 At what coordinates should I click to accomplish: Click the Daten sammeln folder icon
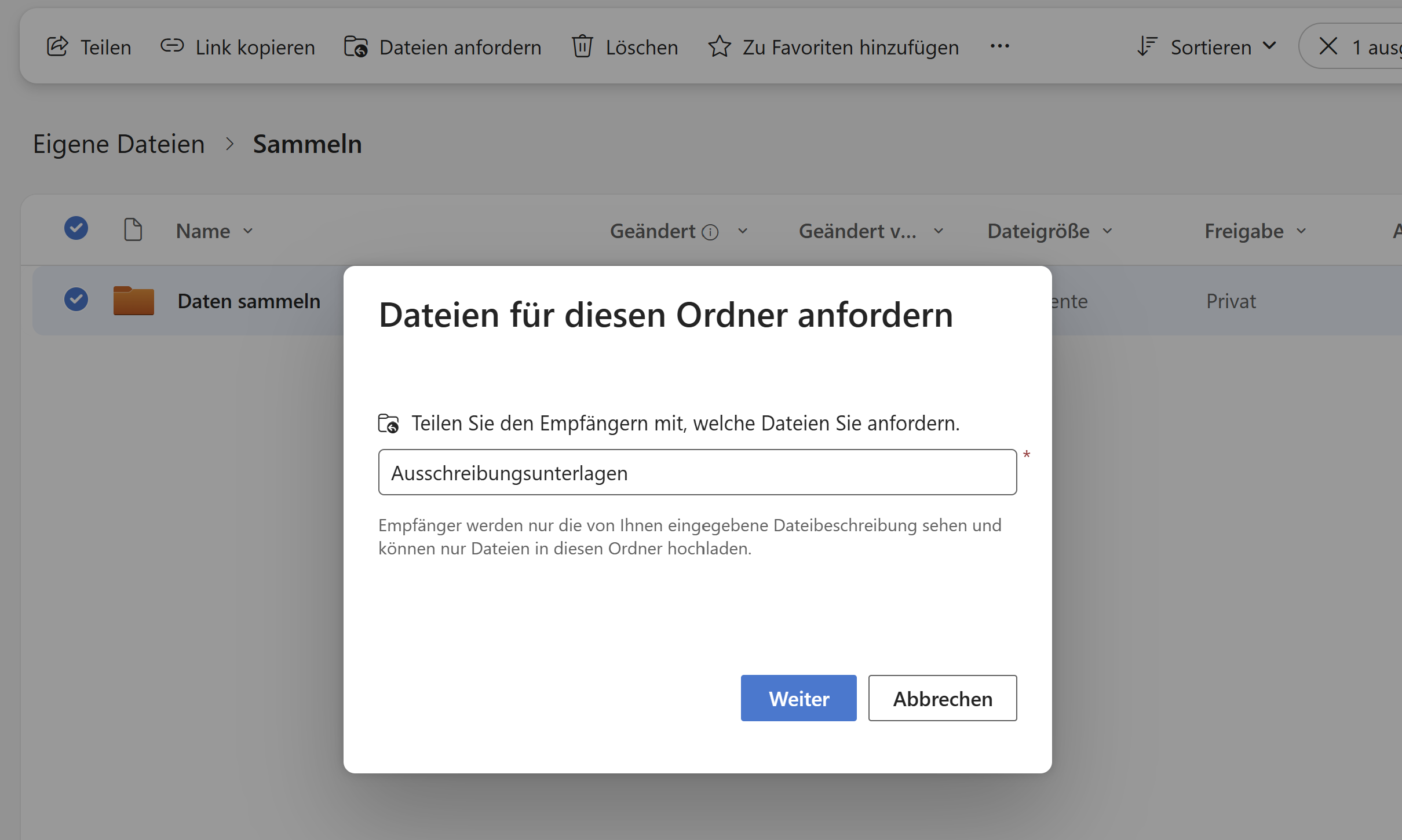click(x=133, y=301)
